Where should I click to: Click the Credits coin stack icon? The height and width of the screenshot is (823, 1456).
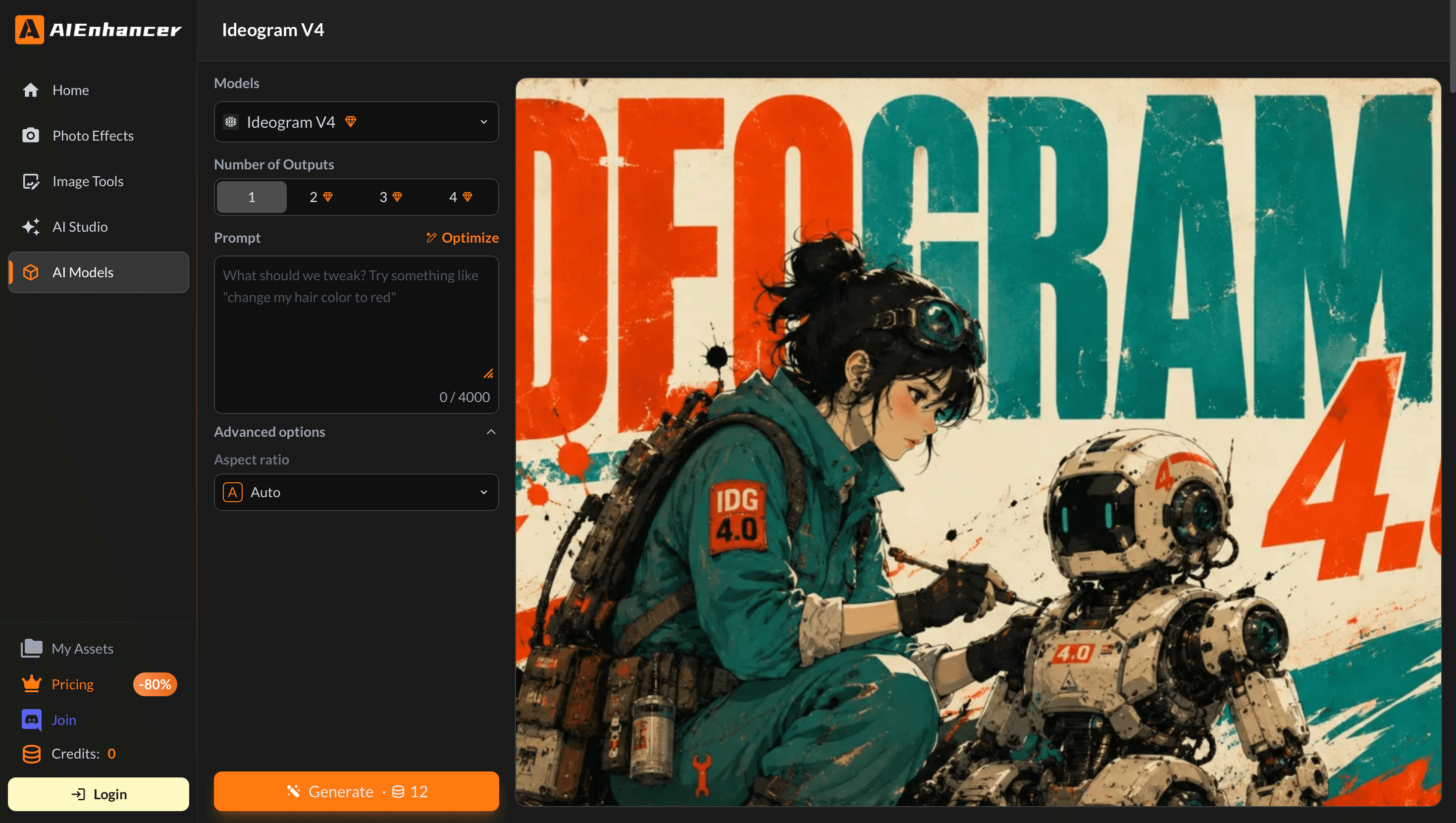tap(32, 754)
